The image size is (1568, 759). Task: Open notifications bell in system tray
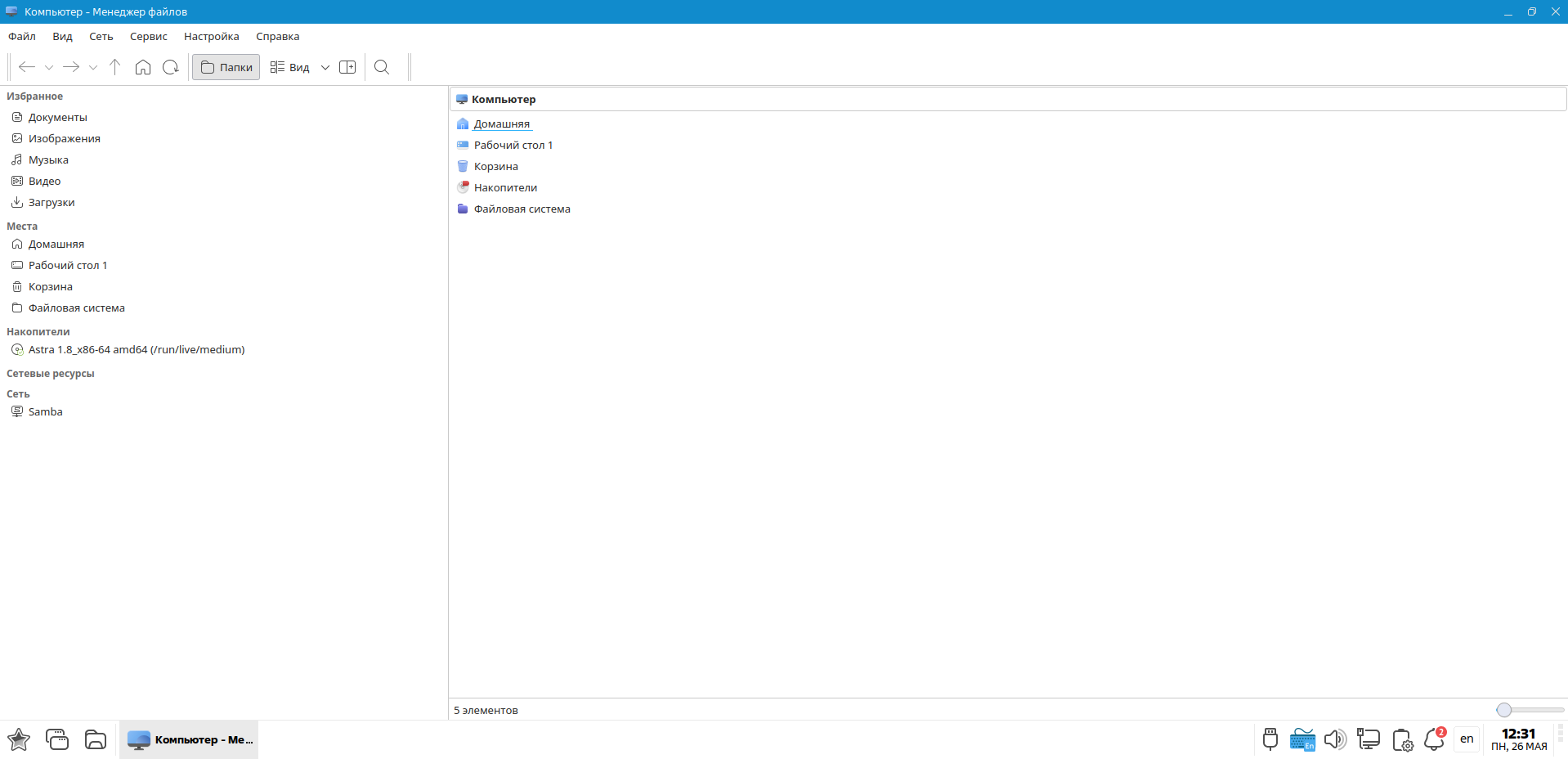[1434, 739]
